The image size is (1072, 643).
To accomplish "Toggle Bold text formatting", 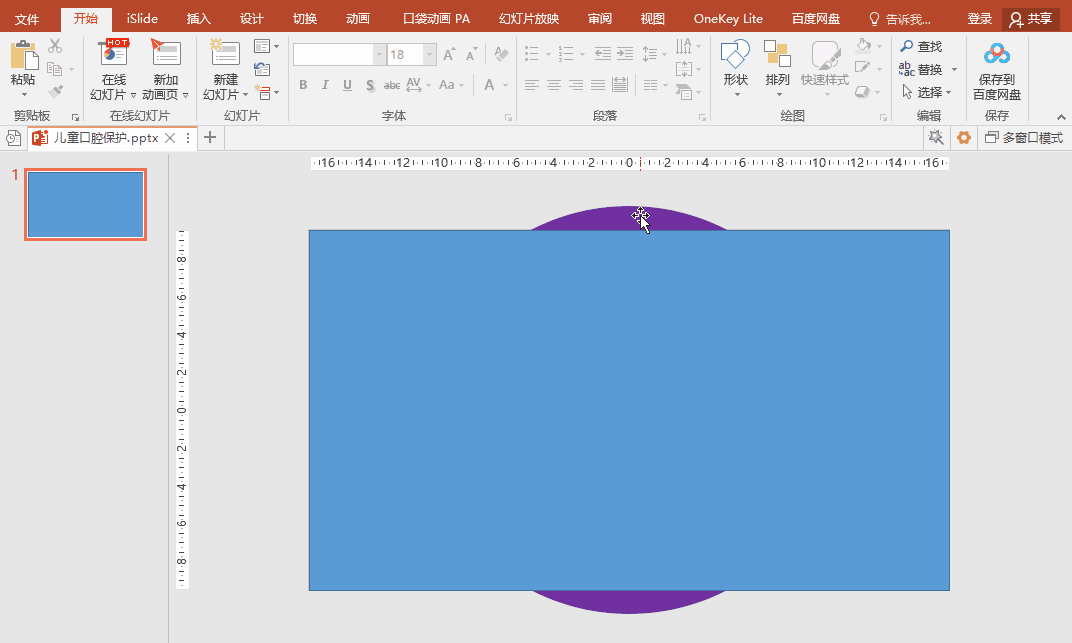I will point(303,85).
